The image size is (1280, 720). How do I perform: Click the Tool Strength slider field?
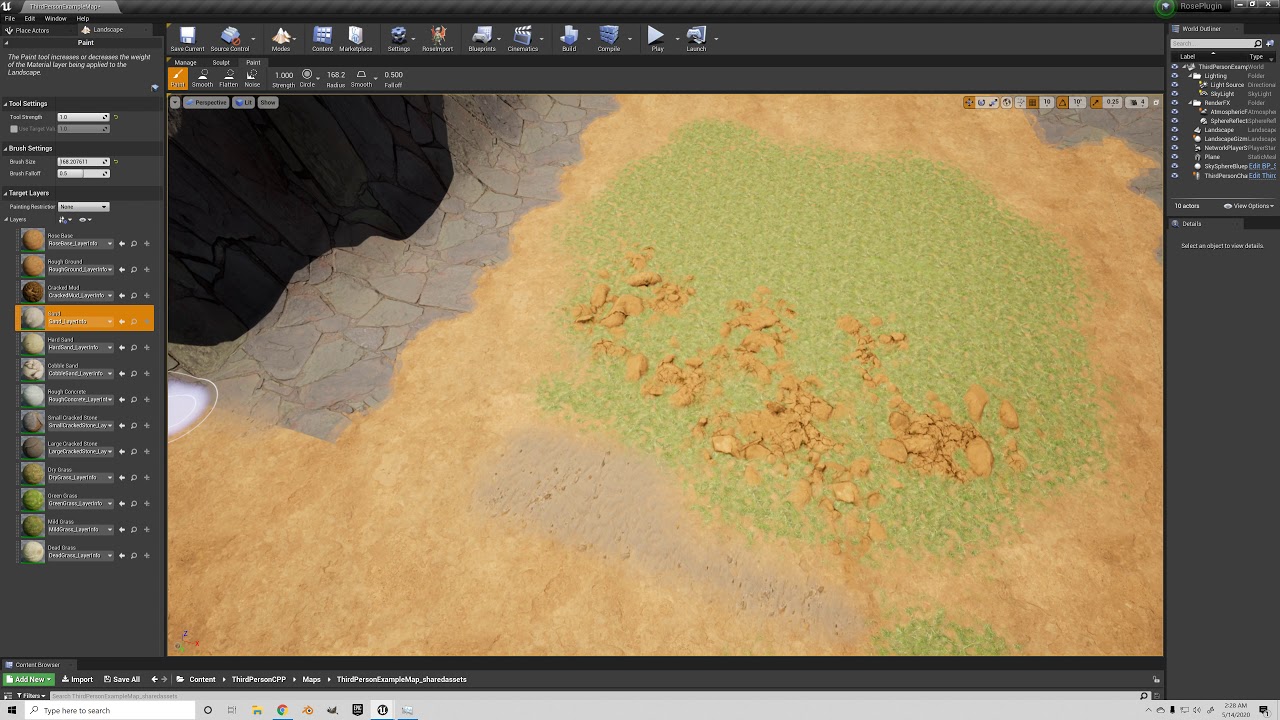tap(83, 117)
